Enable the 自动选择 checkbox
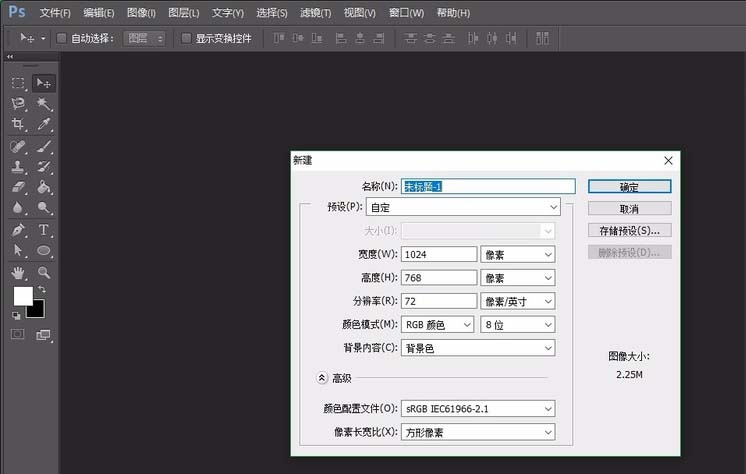This screenshot has width=746, height=474. point(61,38)
